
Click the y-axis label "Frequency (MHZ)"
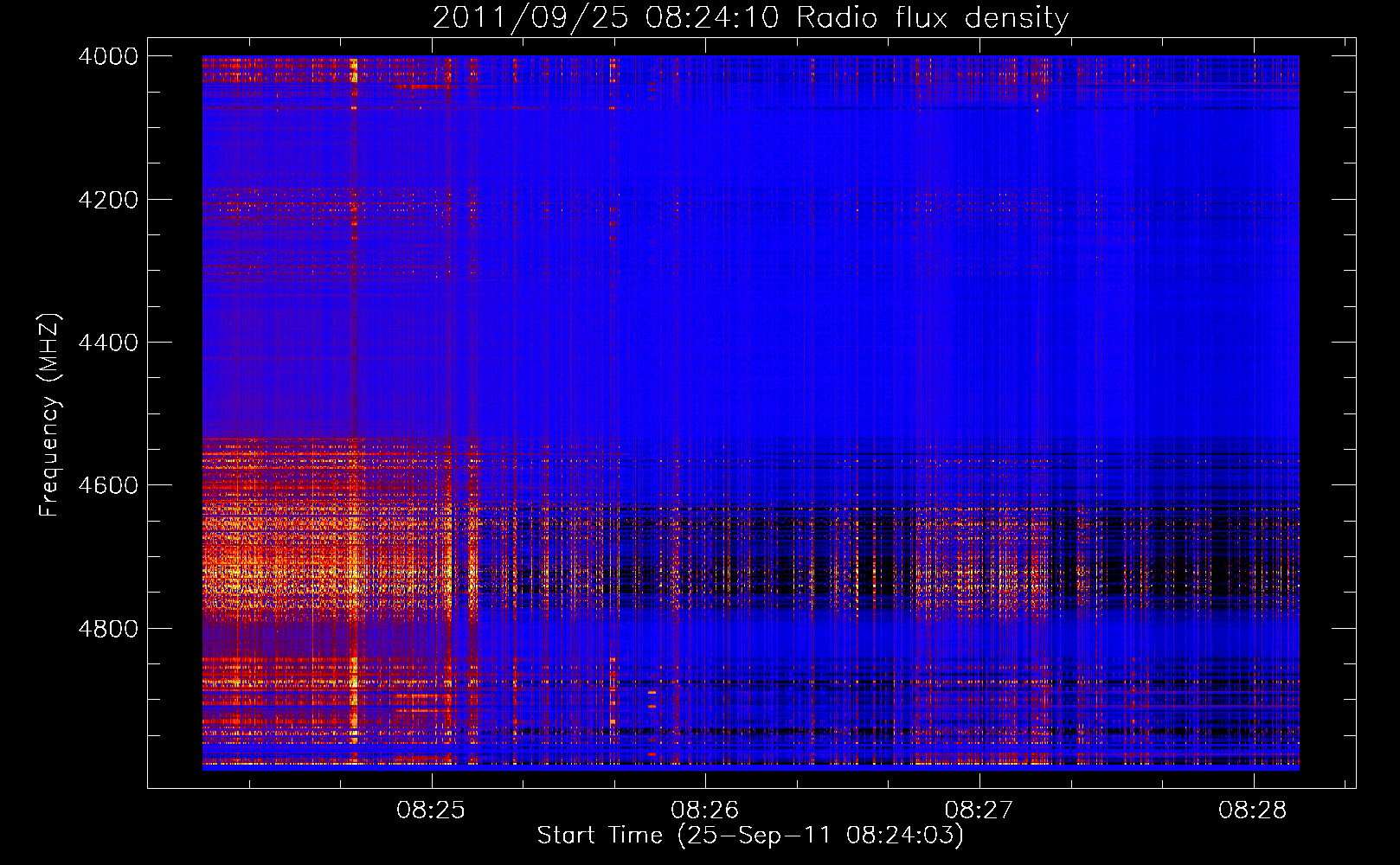(50, 415)
